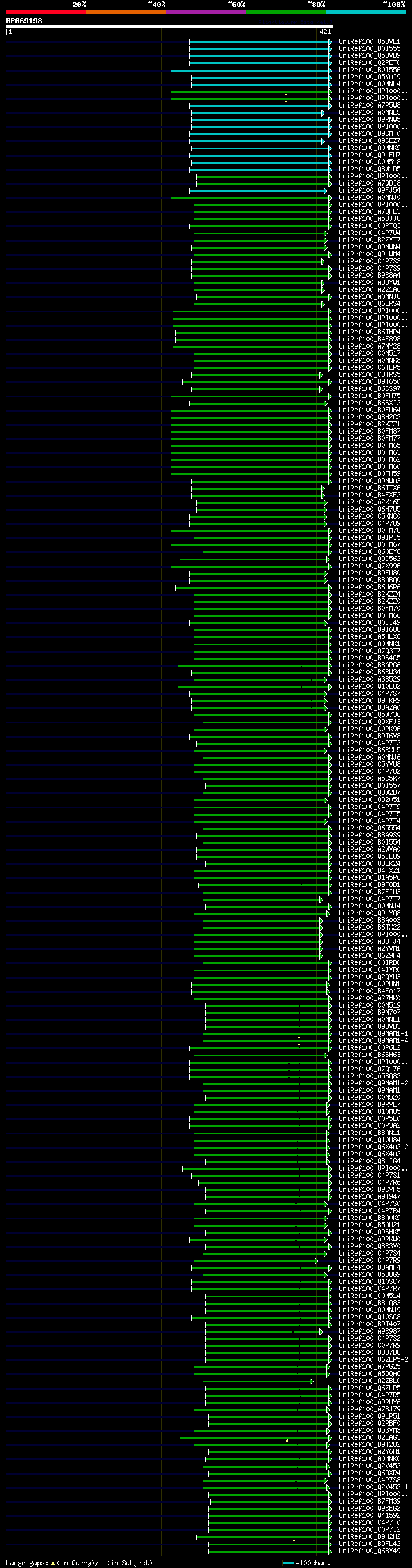Open hit UniRef100_Q2PET0
Viewport: 412px width, 1568px height.
click(x=370, y=63)
